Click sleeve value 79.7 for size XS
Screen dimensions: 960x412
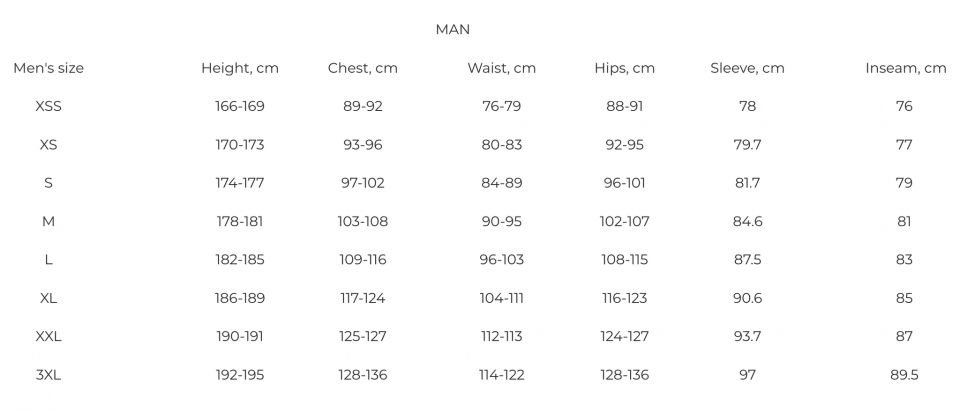[x=747, y=145]
